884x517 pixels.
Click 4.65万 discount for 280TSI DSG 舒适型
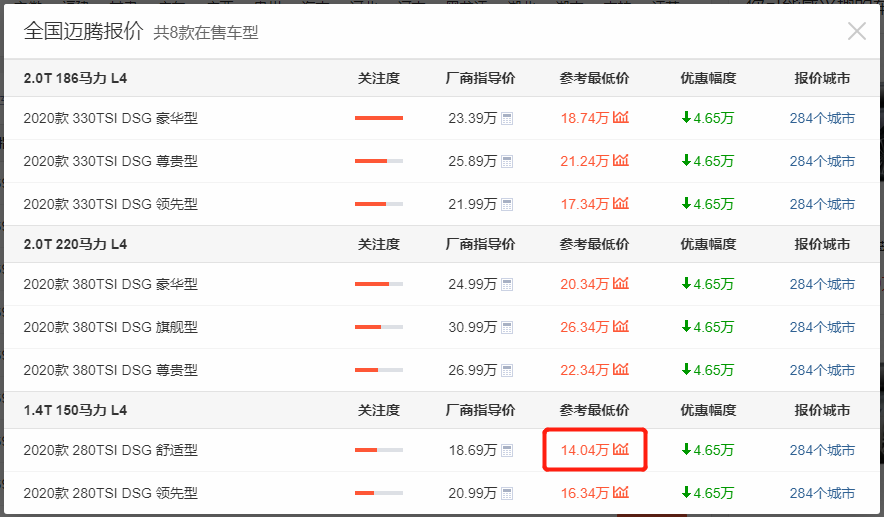[708, 450]
